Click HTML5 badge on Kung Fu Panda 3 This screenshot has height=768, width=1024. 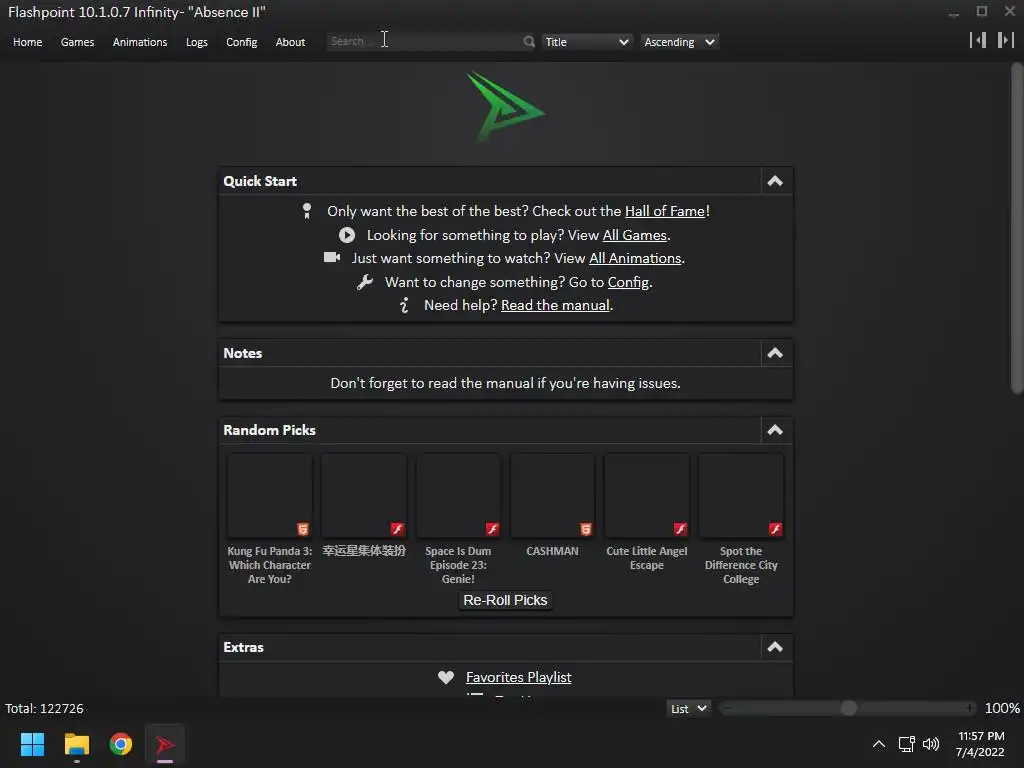click(x=303, y=529)
